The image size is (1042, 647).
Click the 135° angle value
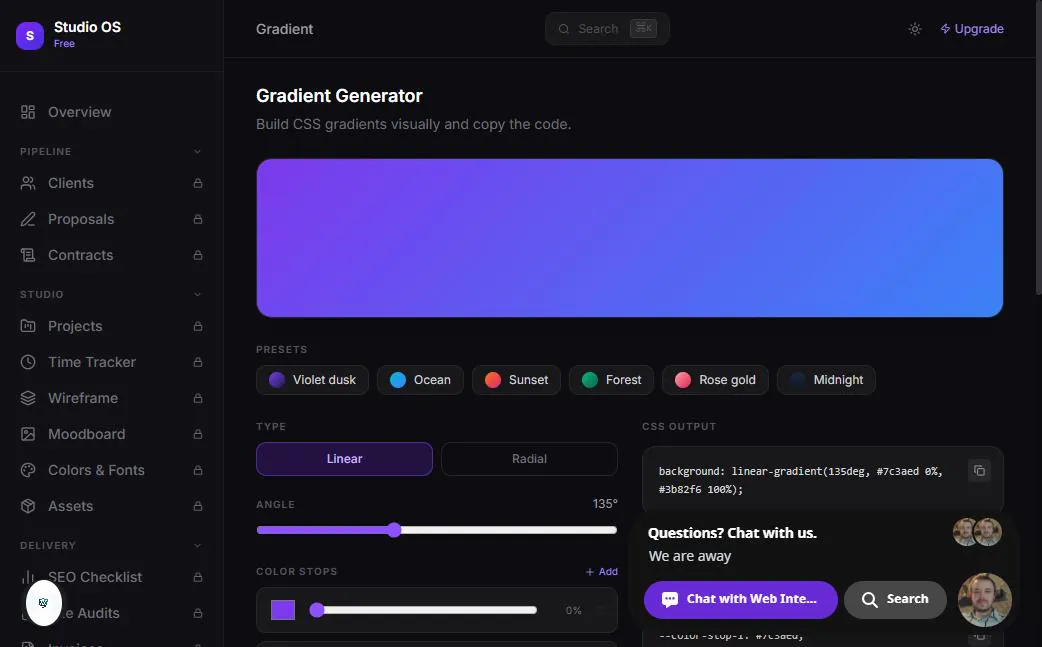605,504
